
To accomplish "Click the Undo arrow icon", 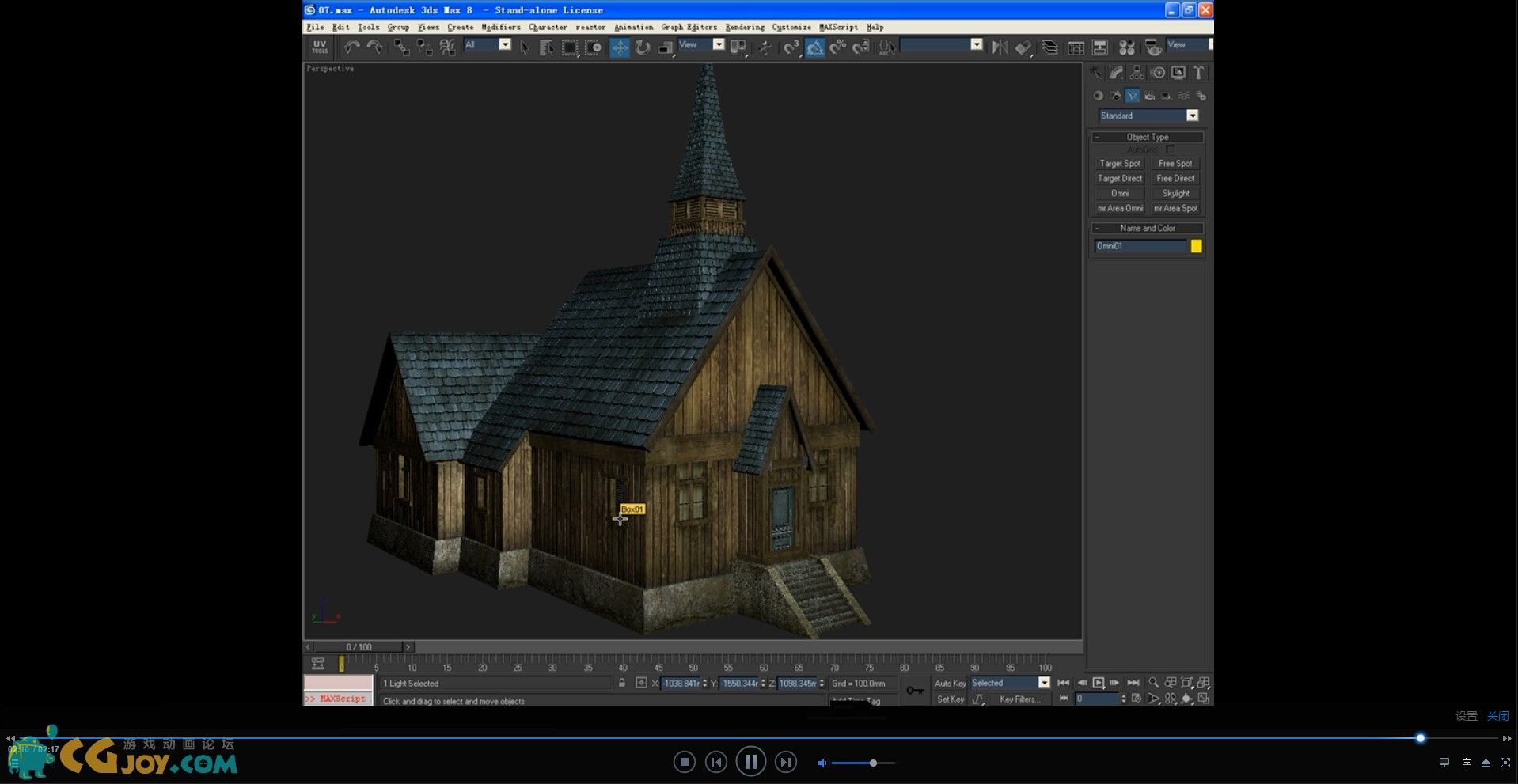I will click(x=352, y=47).
